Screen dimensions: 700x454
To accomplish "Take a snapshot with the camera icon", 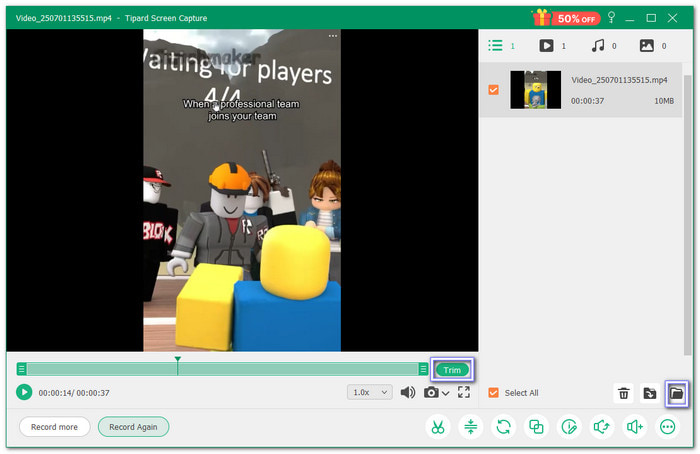I will (x=431, y=392).
